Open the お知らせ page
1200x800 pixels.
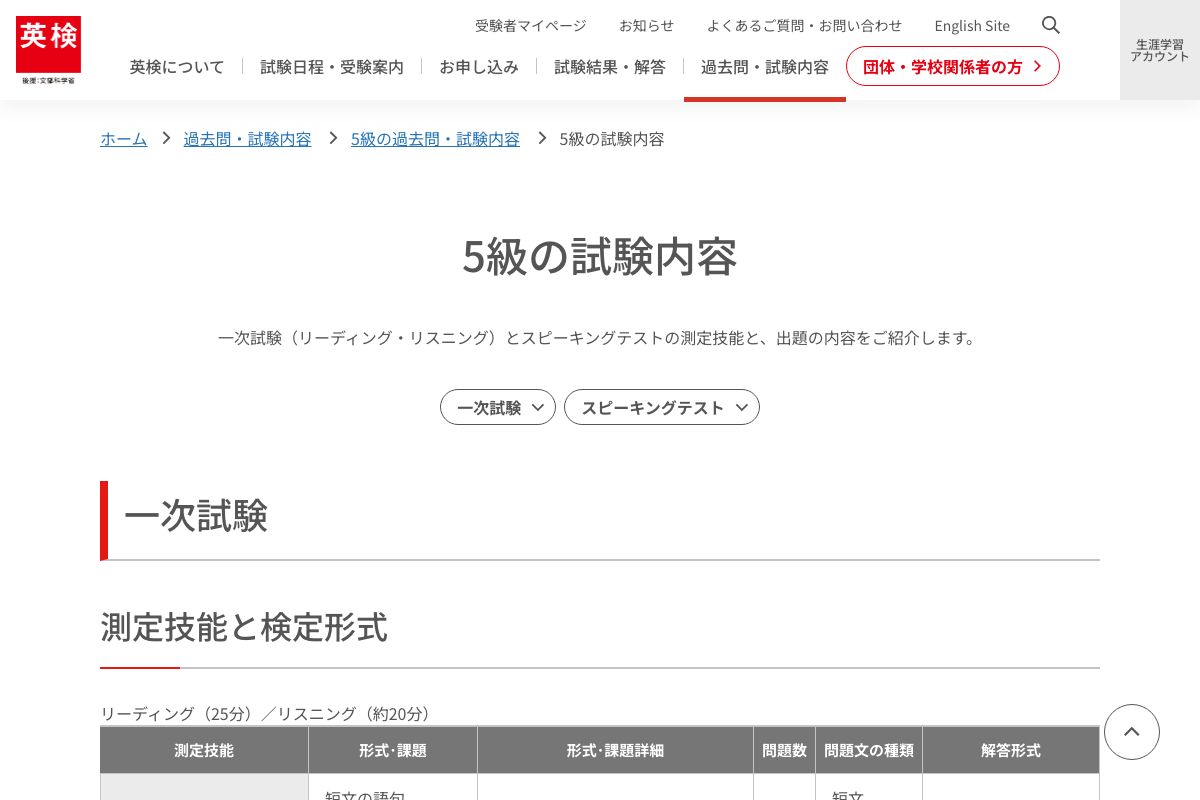pos(646,25)
